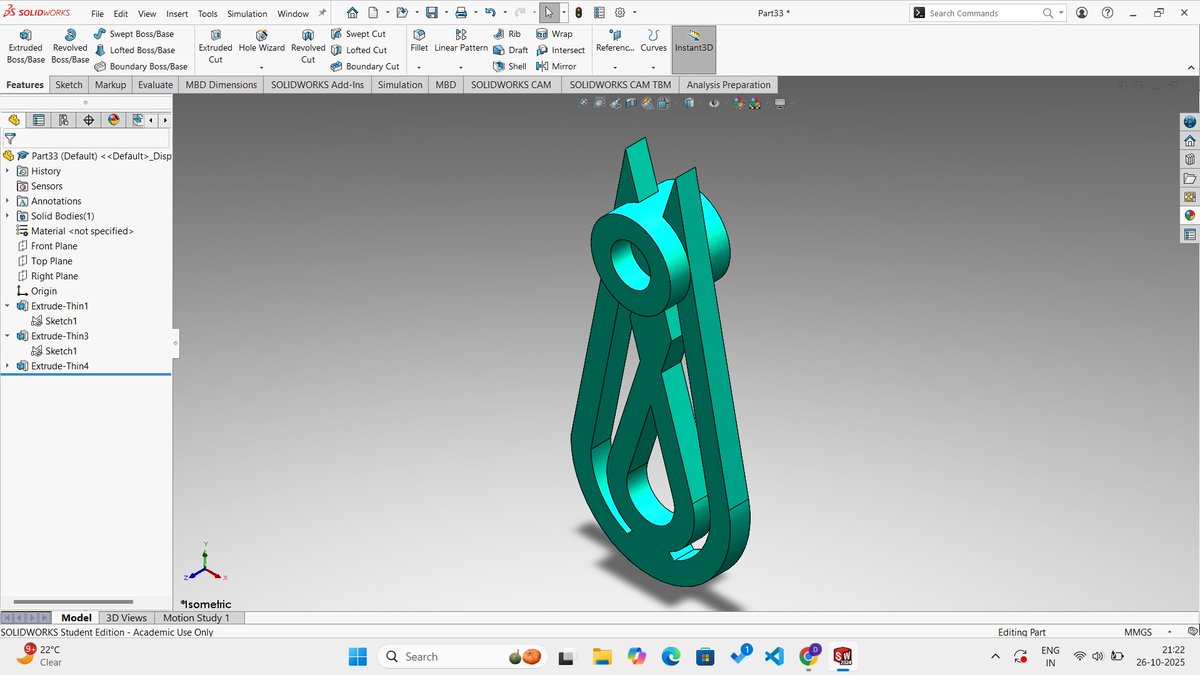Open the Hole Wizard tool
The image size is (1200, 675).
(261, 41)
